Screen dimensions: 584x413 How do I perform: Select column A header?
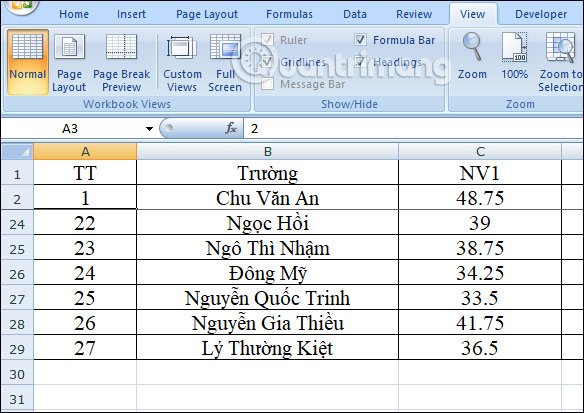tap(85, 152)
